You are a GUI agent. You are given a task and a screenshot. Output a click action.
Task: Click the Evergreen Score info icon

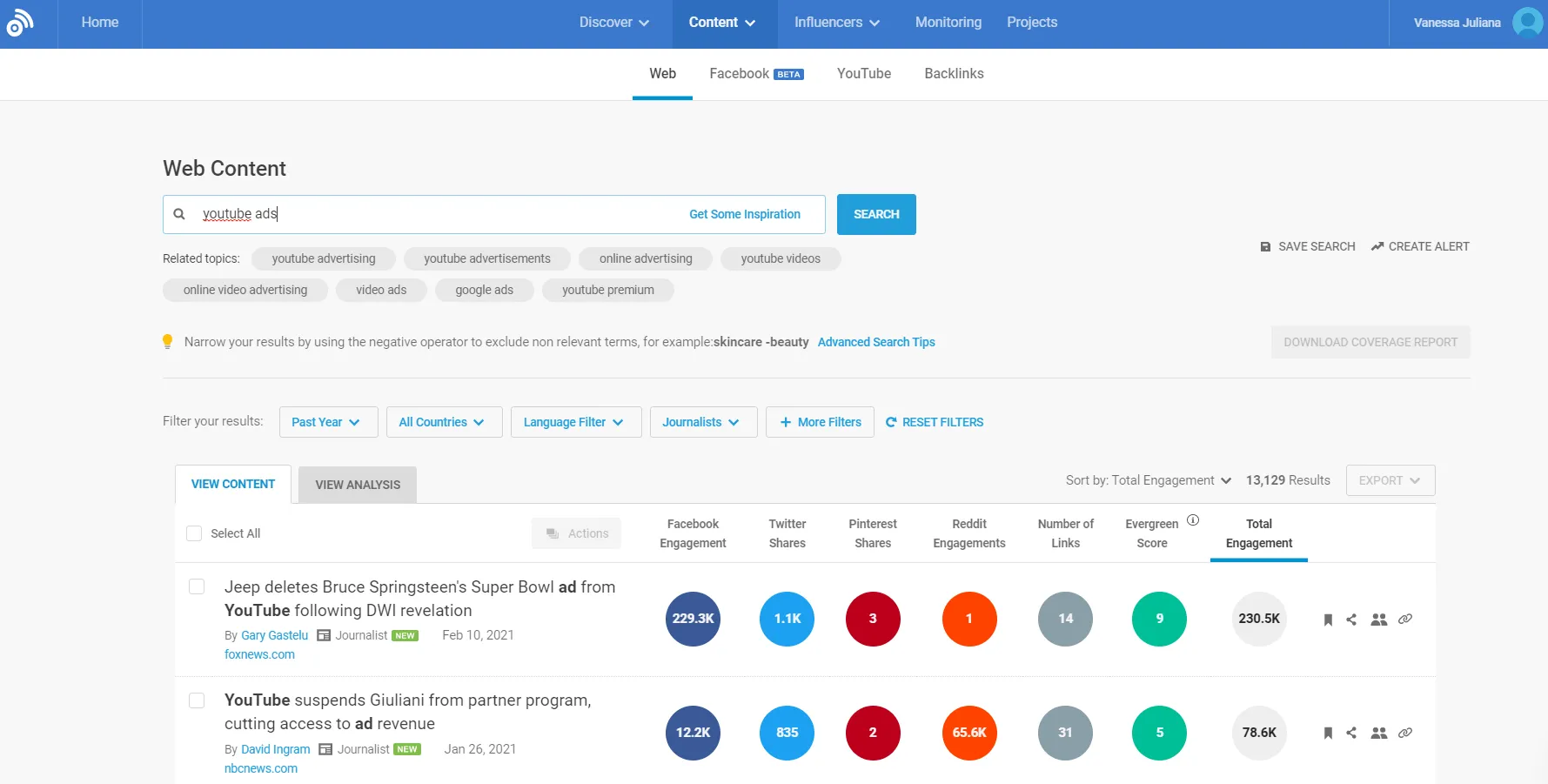[x=1193, y=520]
